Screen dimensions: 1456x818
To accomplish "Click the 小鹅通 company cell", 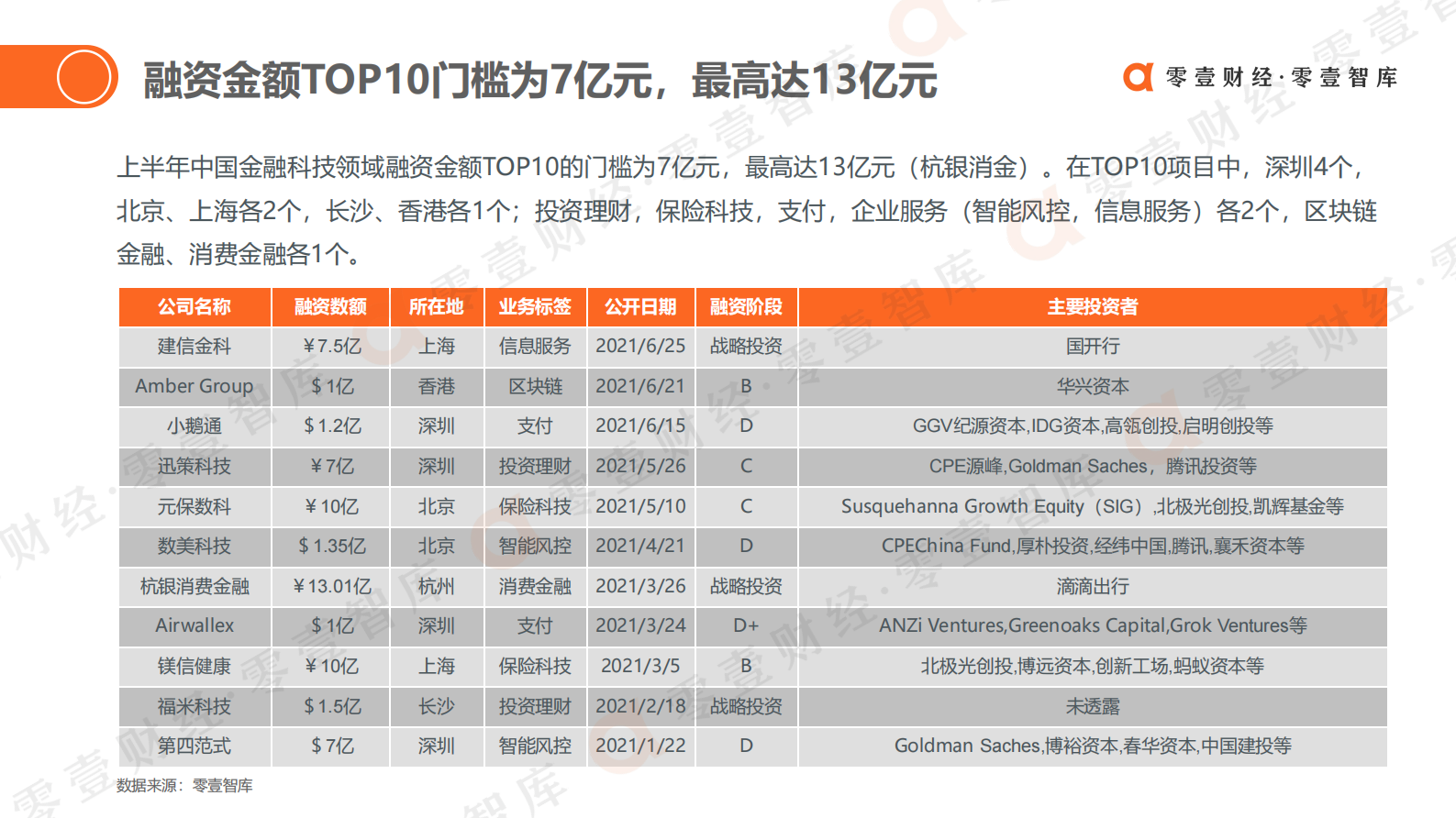I will [195, 426].
